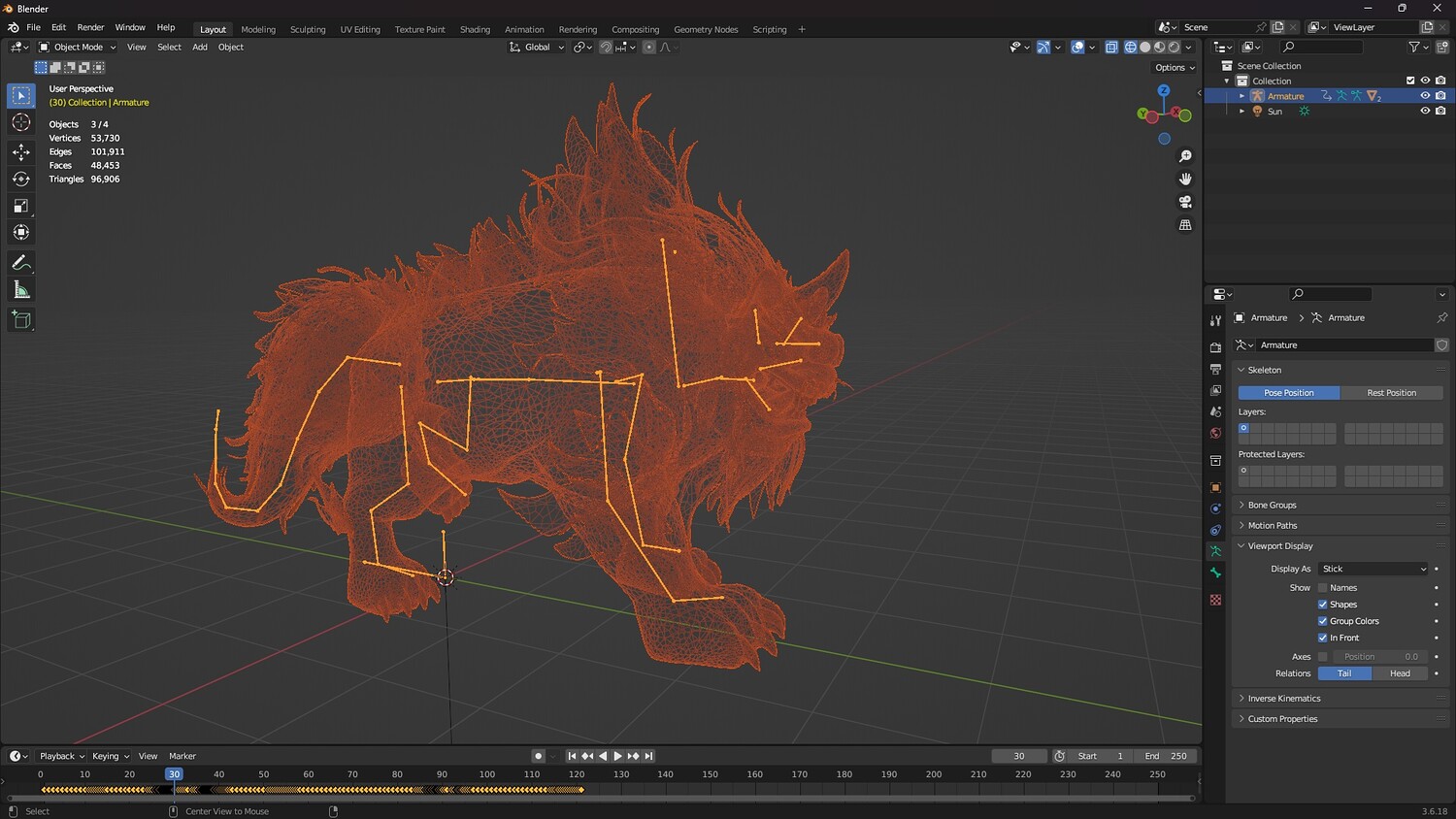Click the End frame field showing 250

[1165, 756]
